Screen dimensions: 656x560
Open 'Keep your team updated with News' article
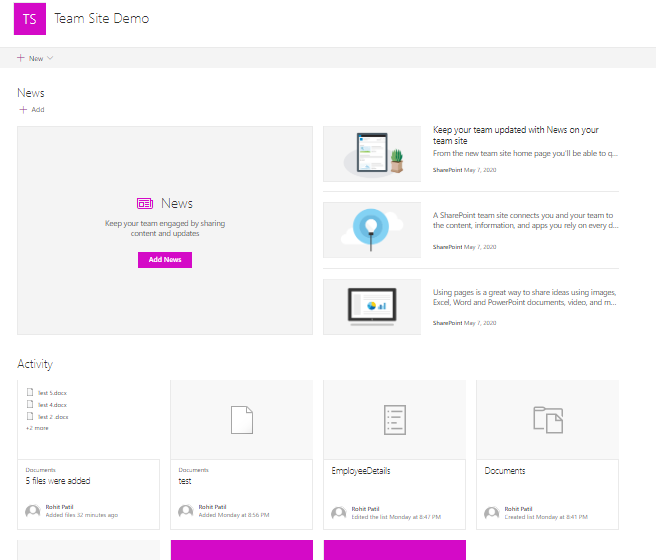515,135
